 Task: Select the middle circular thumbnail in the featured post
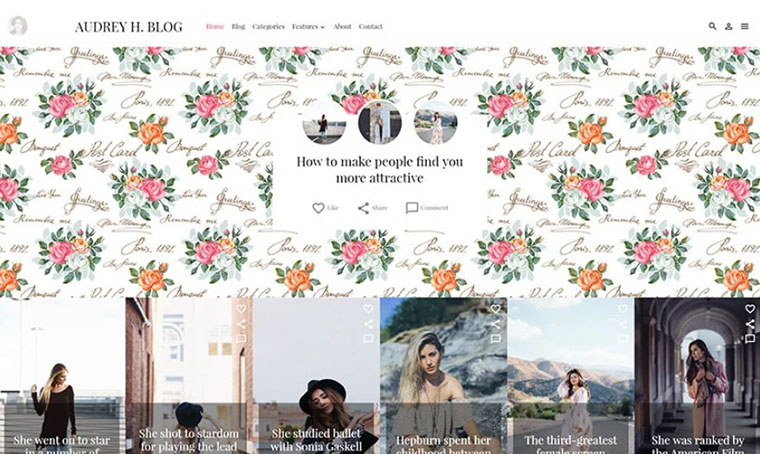point(380,123)
